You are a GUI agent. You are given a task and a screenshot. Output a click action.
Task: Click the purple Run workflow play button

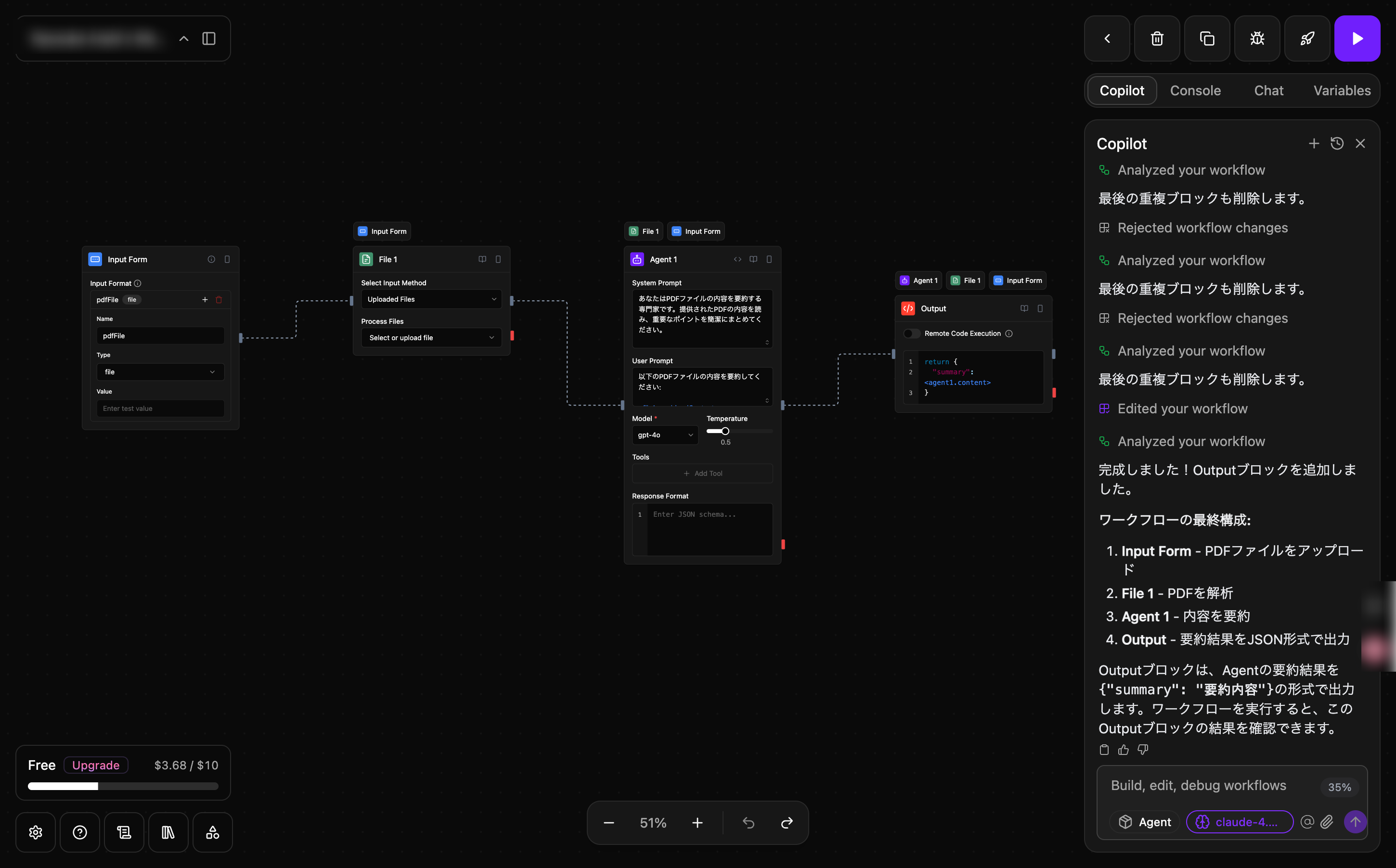[x=1357, y=38]
